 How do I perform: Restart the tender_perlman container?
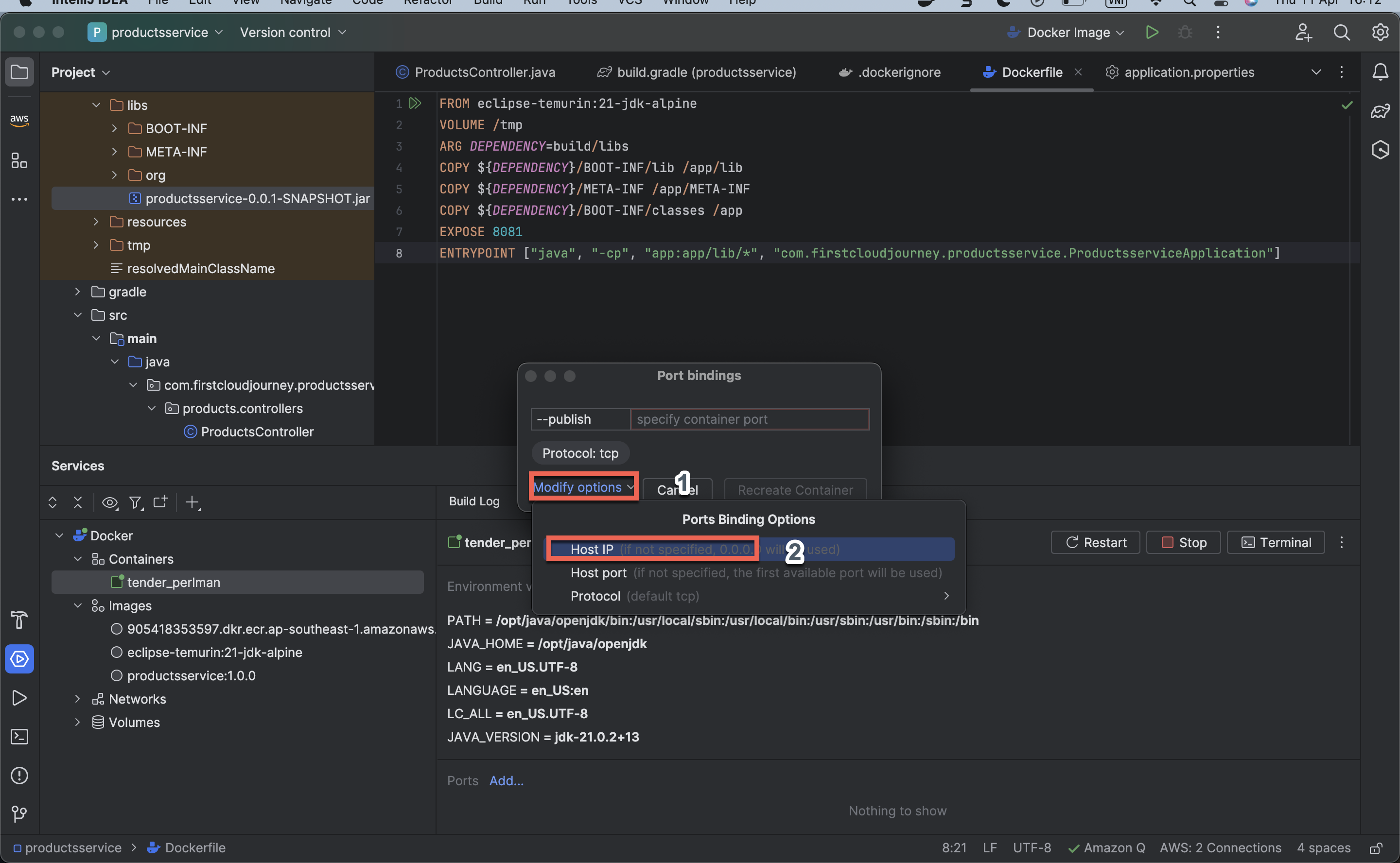tap(1095, 543)
